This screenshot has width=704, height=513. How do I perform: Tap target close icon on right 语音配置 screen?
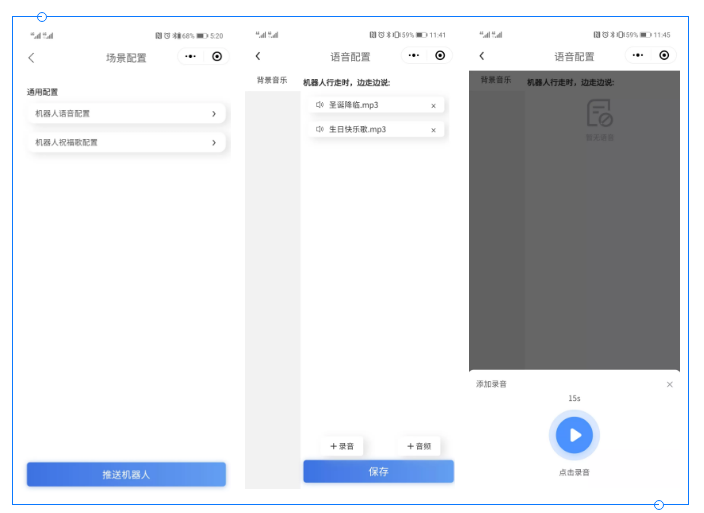pos(664,55)
